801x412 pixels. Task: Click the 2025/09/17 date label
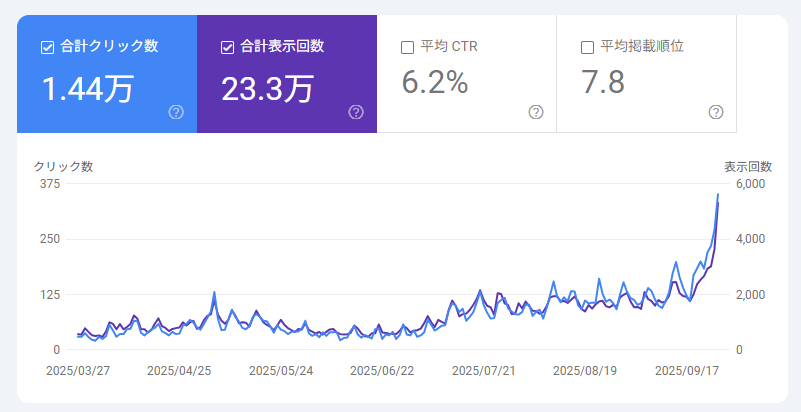click(x=687, y=370)
